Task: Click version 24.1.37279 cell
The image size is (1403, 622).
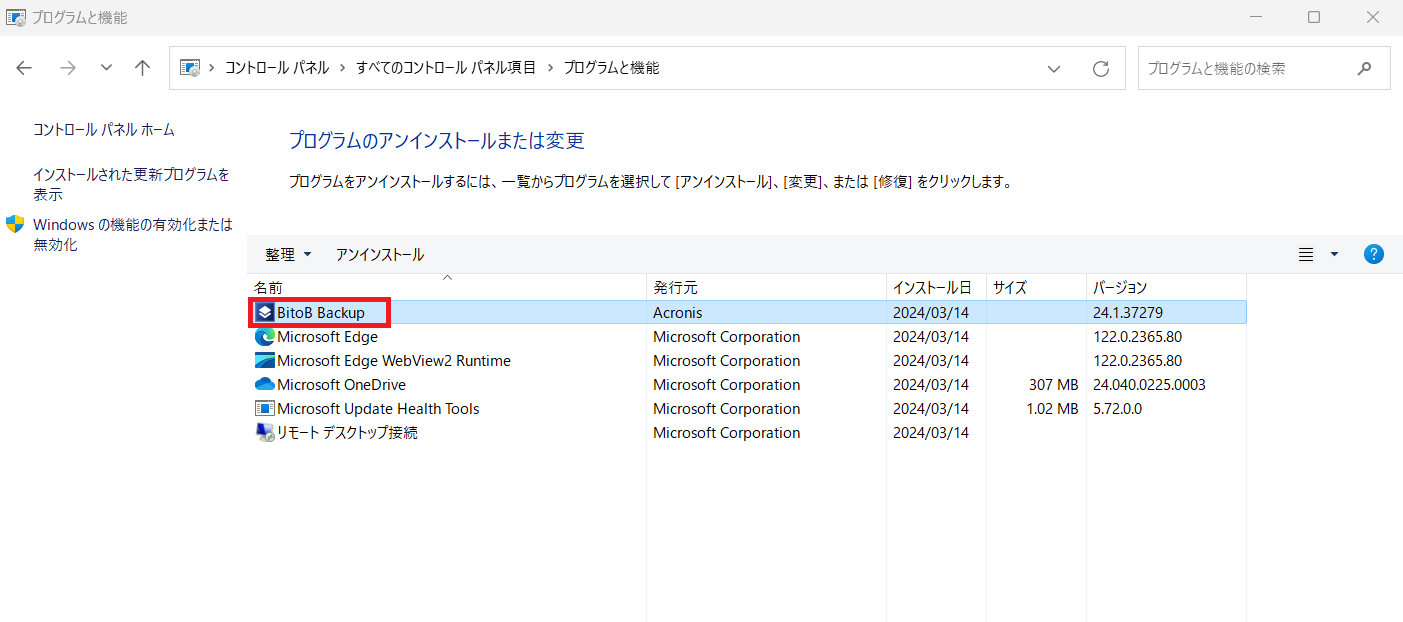Action: coord(1128,313)
